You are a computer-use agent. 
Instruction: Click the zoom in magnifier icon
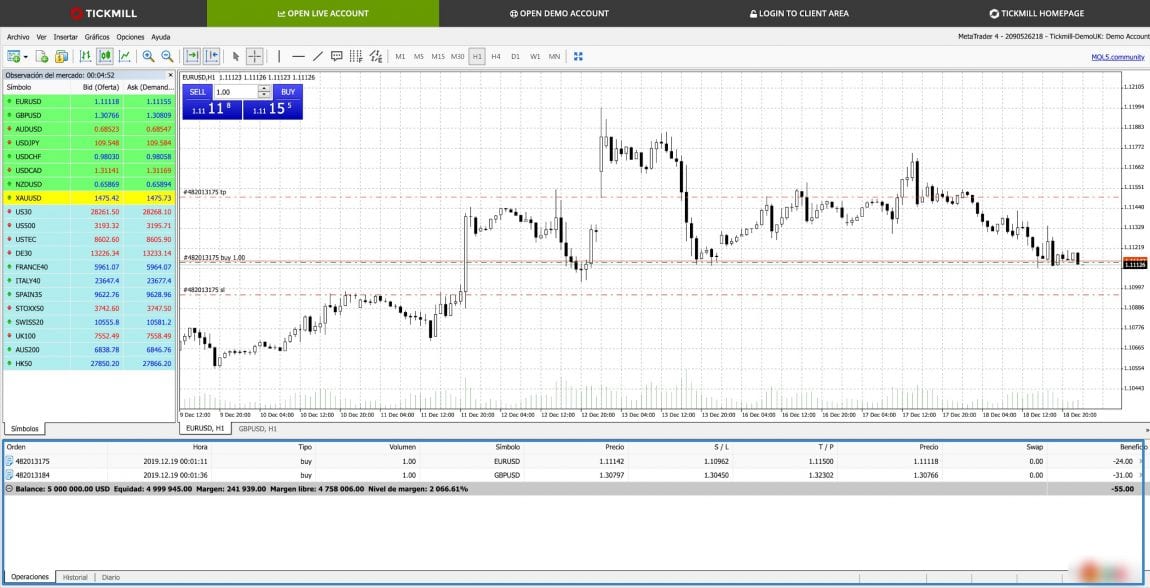(148, 56)
